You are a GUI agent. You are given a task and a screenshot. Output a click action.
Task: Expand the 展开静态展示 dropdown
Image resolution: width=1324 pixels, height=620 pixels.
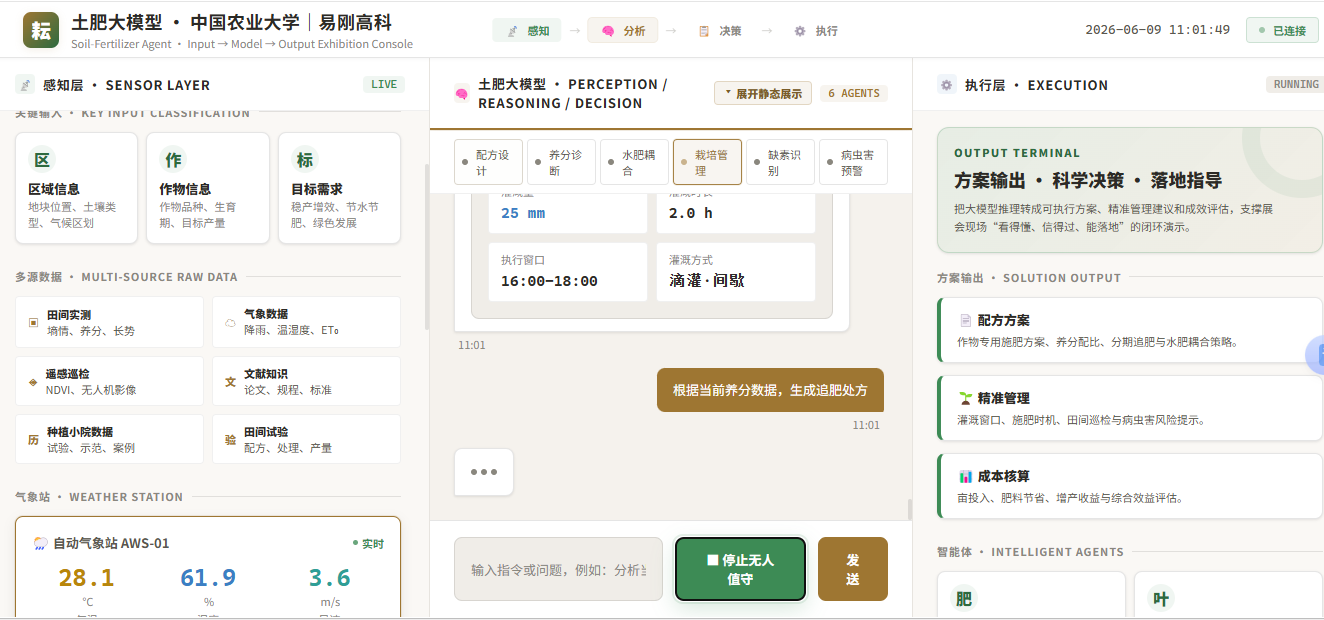[x=763, y=93]
